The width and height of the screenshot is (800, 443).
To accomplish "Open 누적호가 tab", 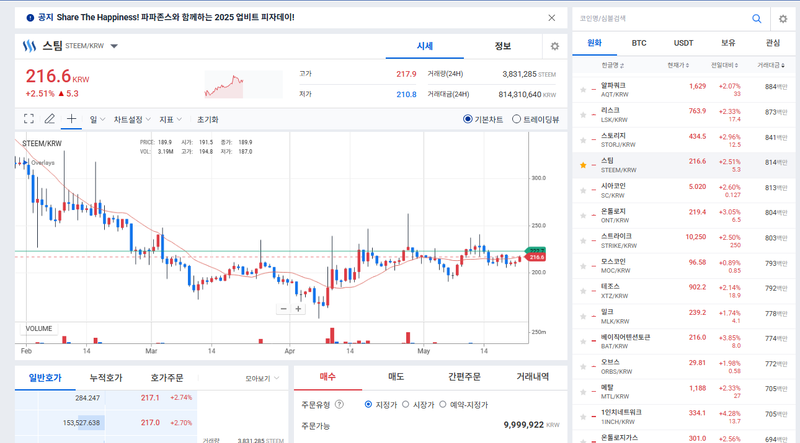I will (x=106, y=378).
